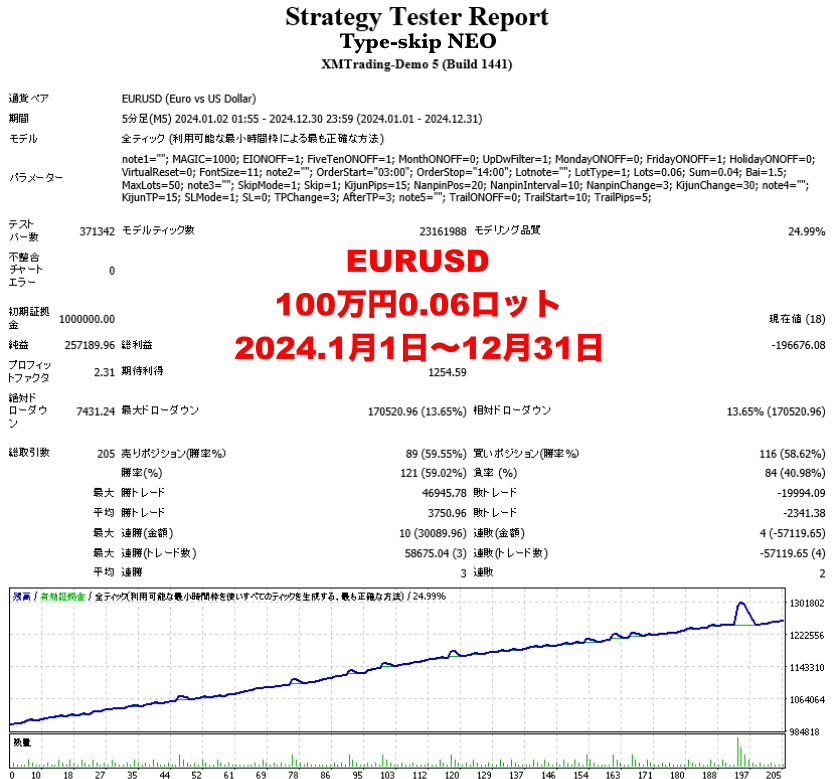
Task: Click the パラメーター row label
Action: coord(36,178)
